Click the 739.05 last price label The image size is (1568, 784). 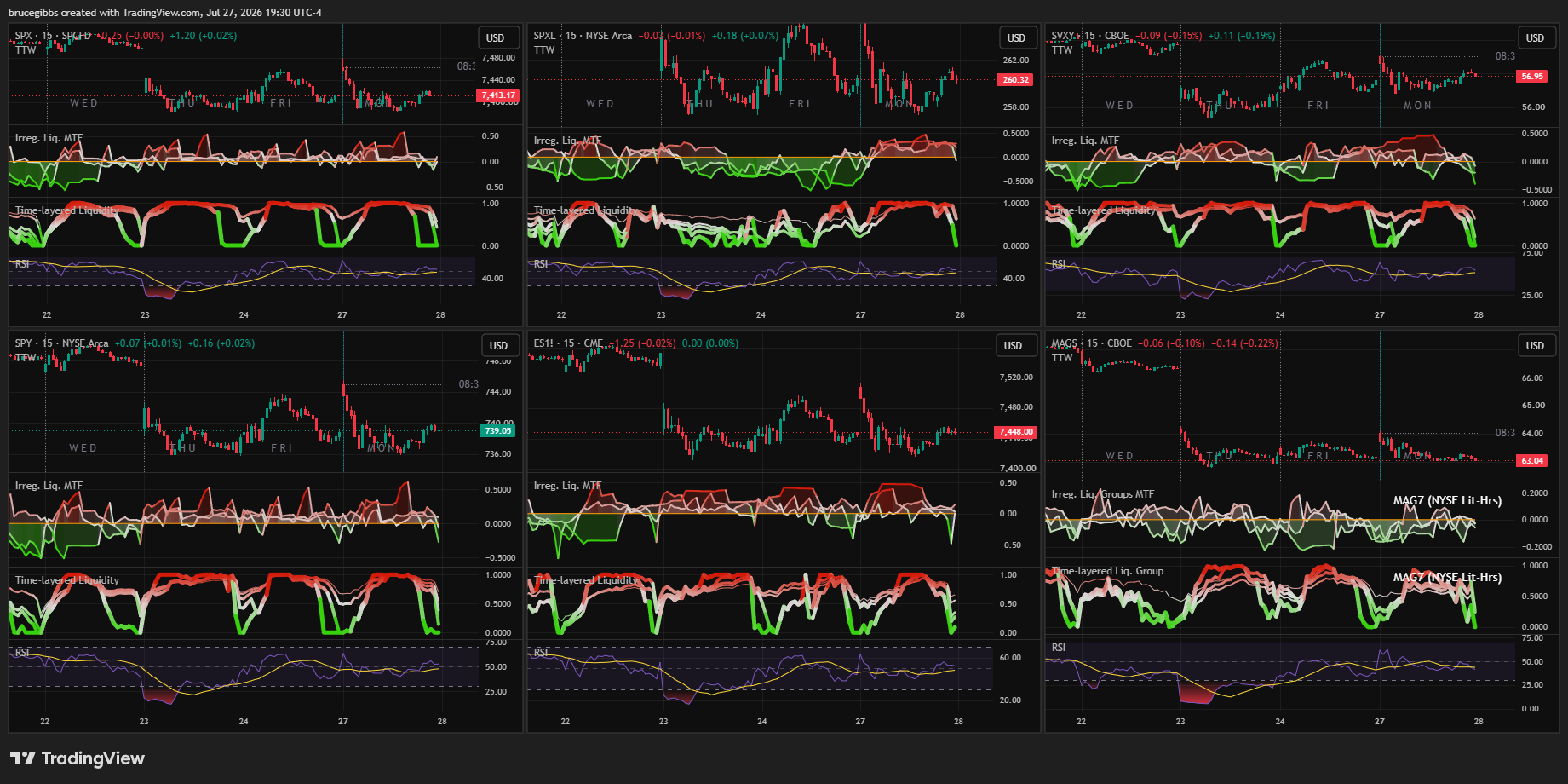(x=498, y=431)
